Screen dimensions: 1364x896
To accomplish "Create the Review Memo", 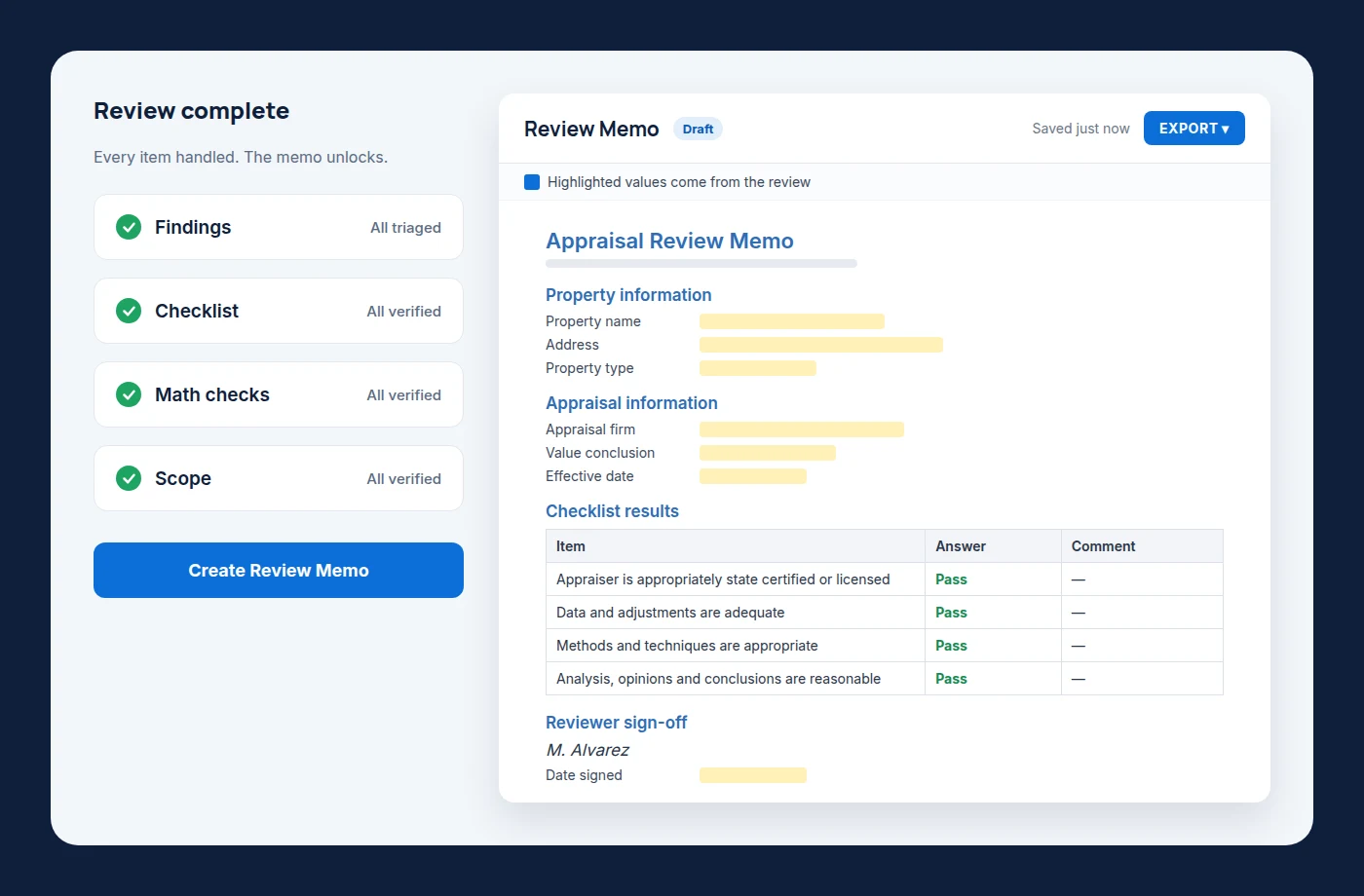I will click(279, 571).
